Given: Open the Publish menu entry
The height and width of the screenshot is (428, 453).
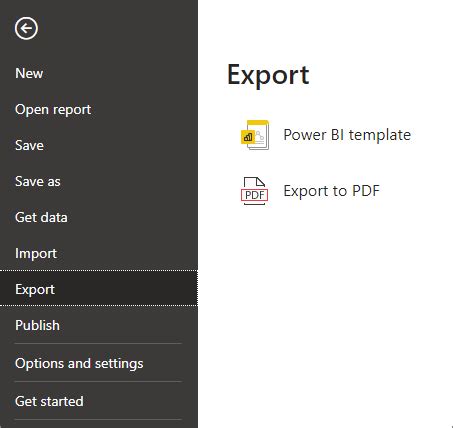Looking at the screenshot, I should (37, 325).
